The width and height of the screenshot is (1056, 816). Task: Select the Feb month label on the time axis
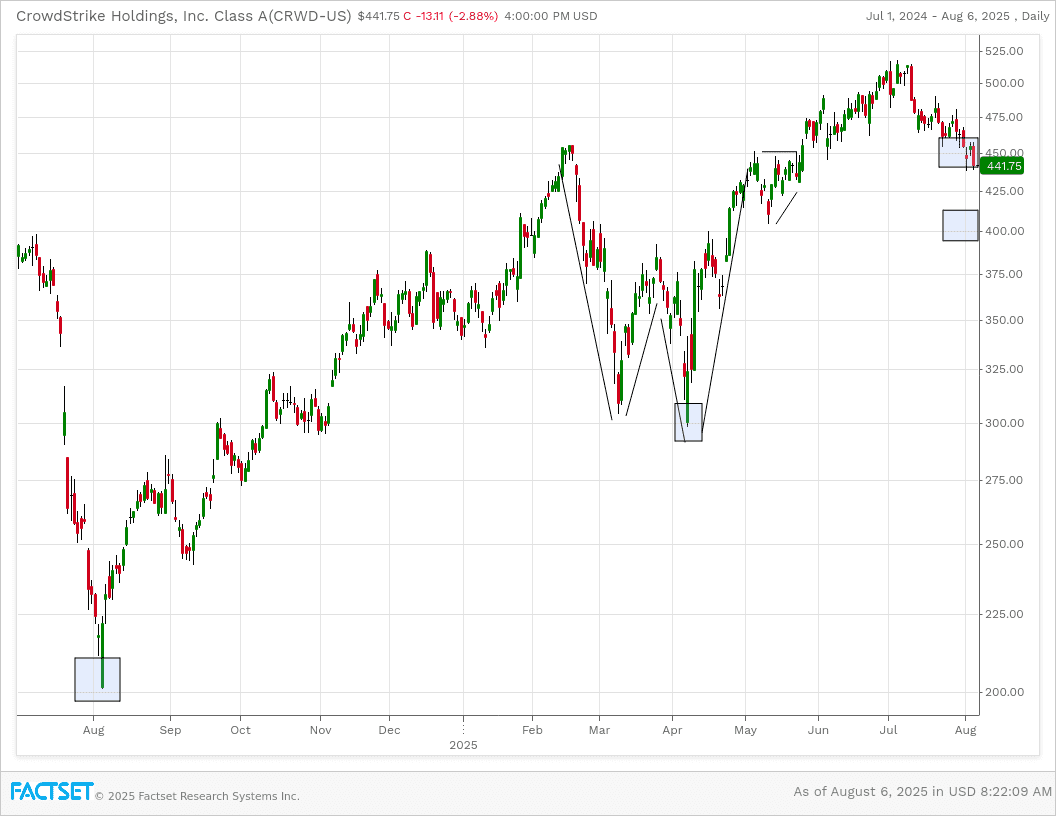tap(532, 730)
